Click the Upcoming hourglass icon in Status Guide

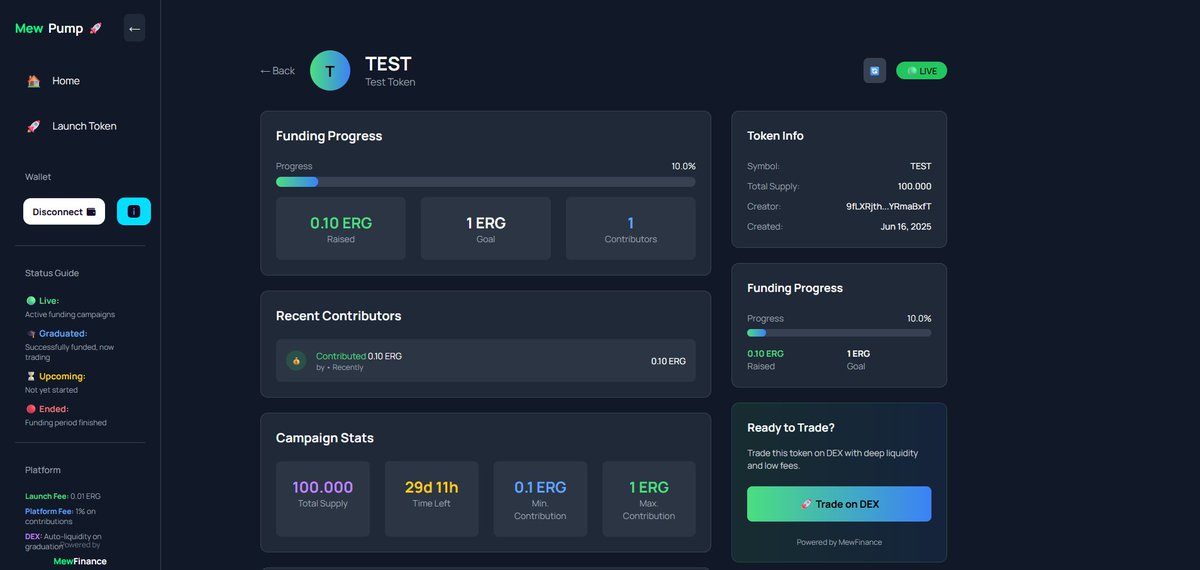pos(30,376)
